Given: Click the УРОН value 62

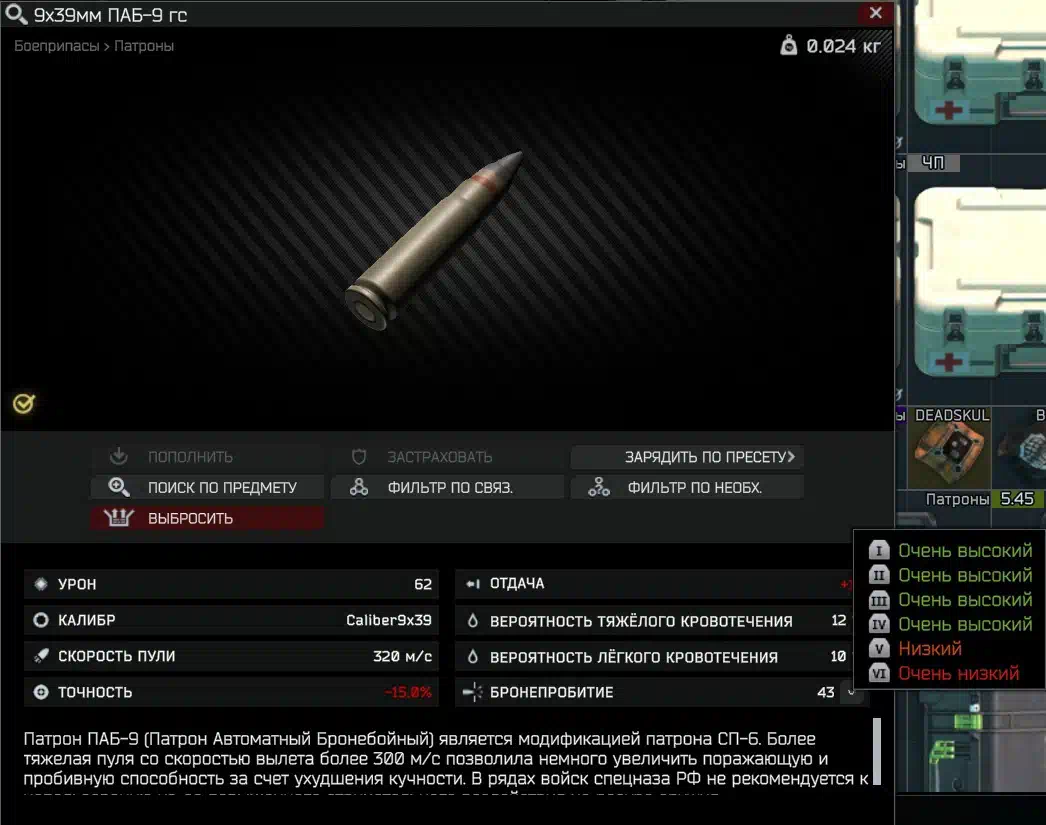Looking at the screenshot, I should (423, 584).
